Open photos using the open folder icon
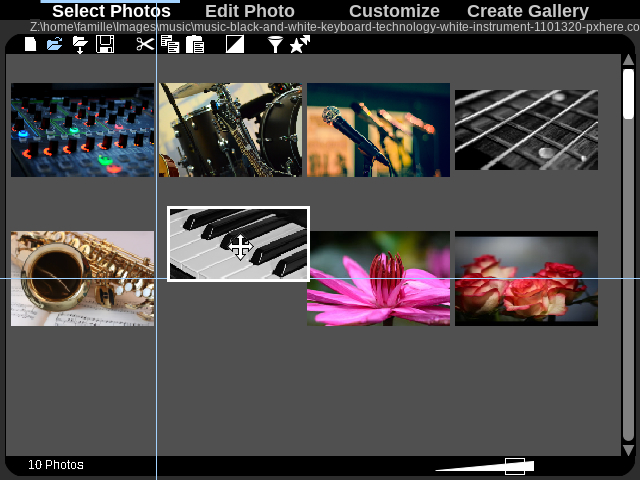Viewport: 640px width, 480px height. 55,44
